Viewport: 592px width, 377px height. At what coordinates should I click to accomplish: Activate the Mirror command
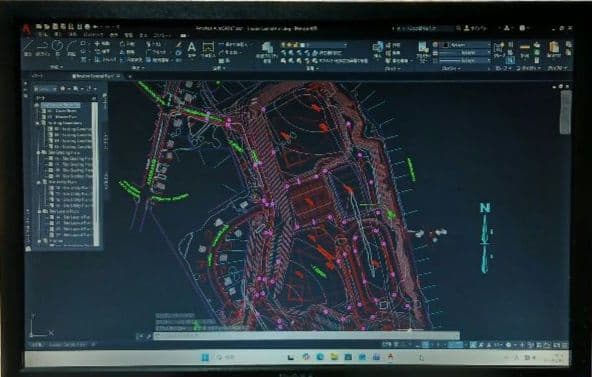(x=128, y=52)
